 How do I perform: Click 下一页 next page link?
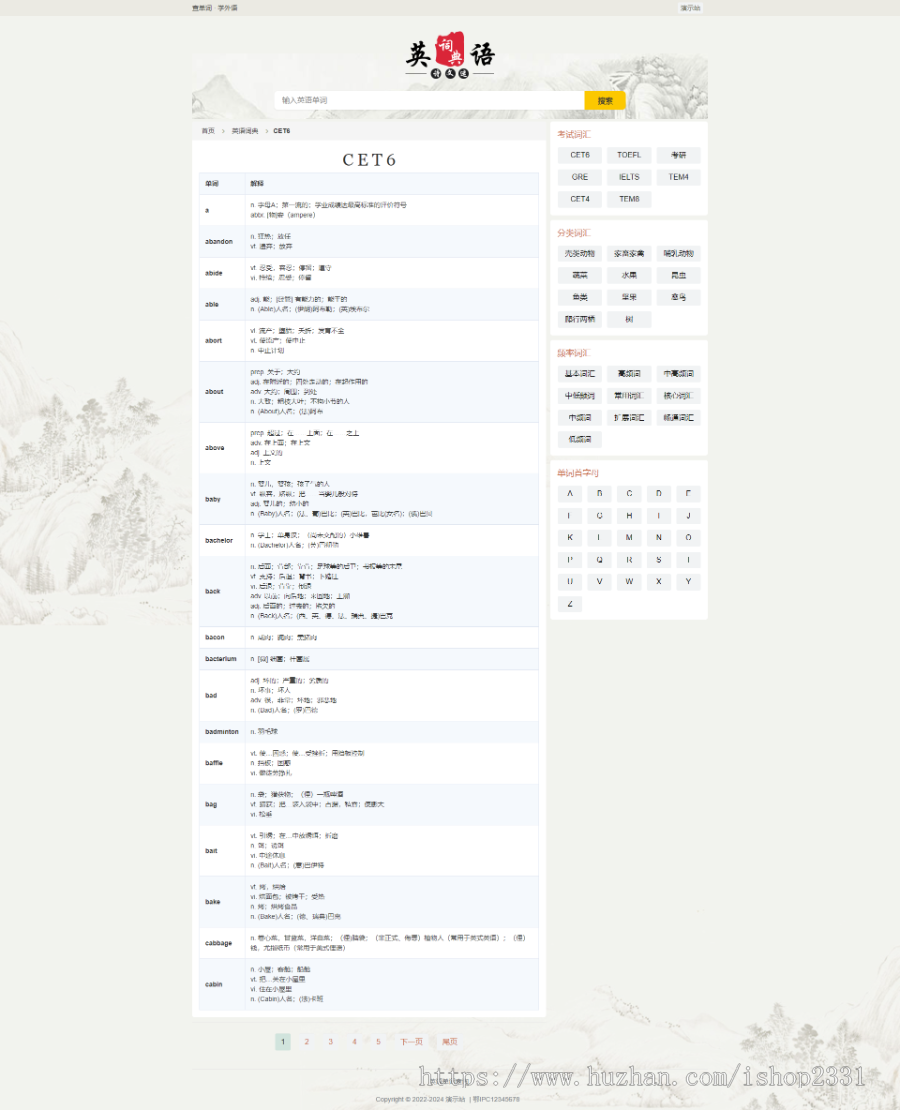click(411, 1042)
